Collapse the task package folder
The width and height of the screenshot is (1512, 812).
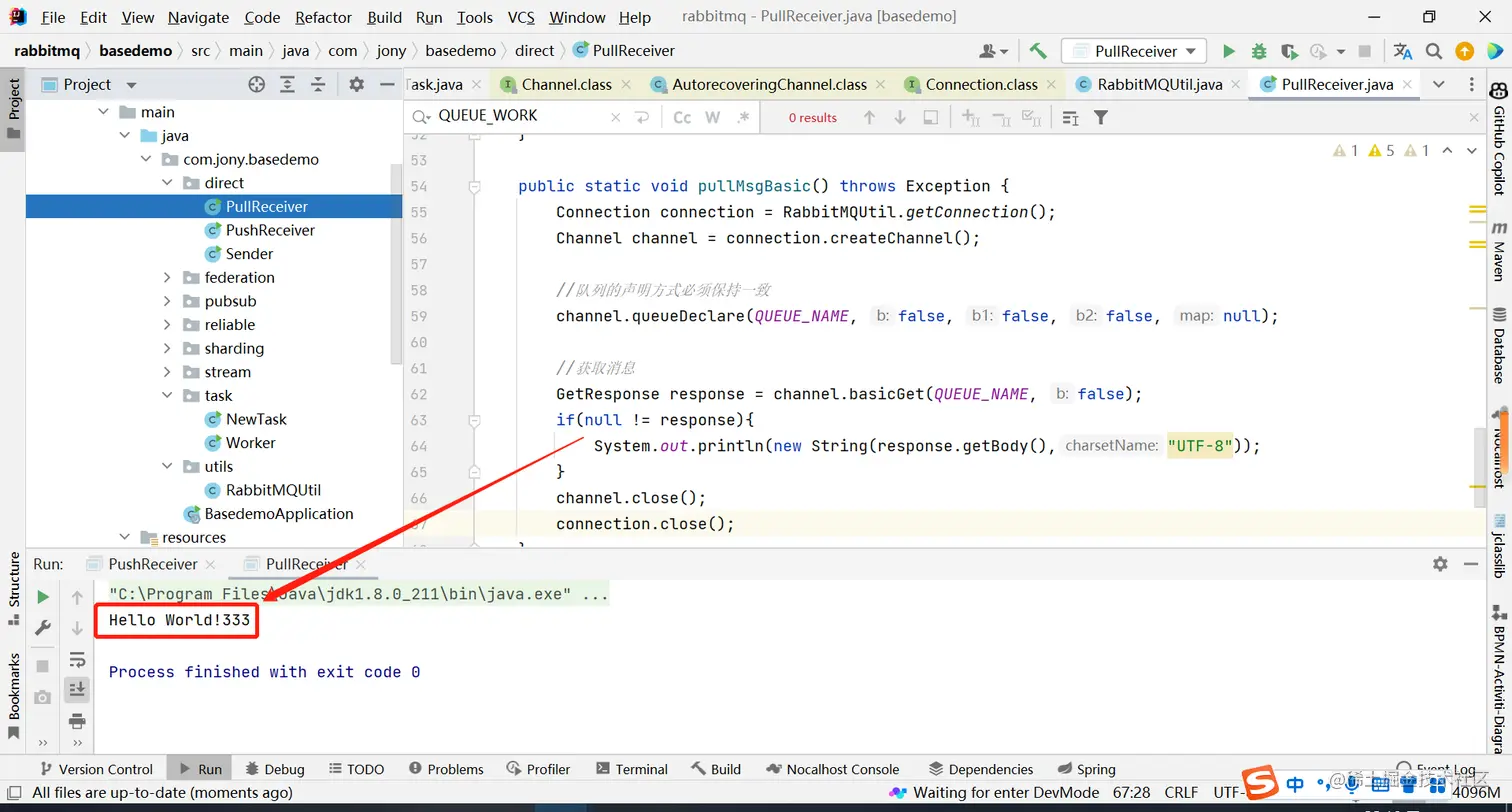[x=167, y=396]
